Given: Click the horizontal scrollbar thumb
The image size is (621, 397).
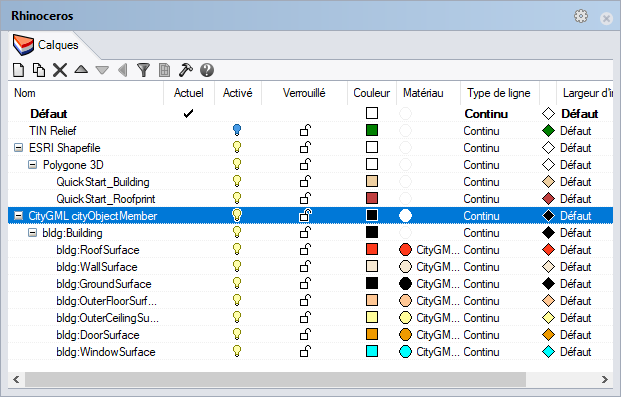Looking at the screenshot, I should [275, 380].
